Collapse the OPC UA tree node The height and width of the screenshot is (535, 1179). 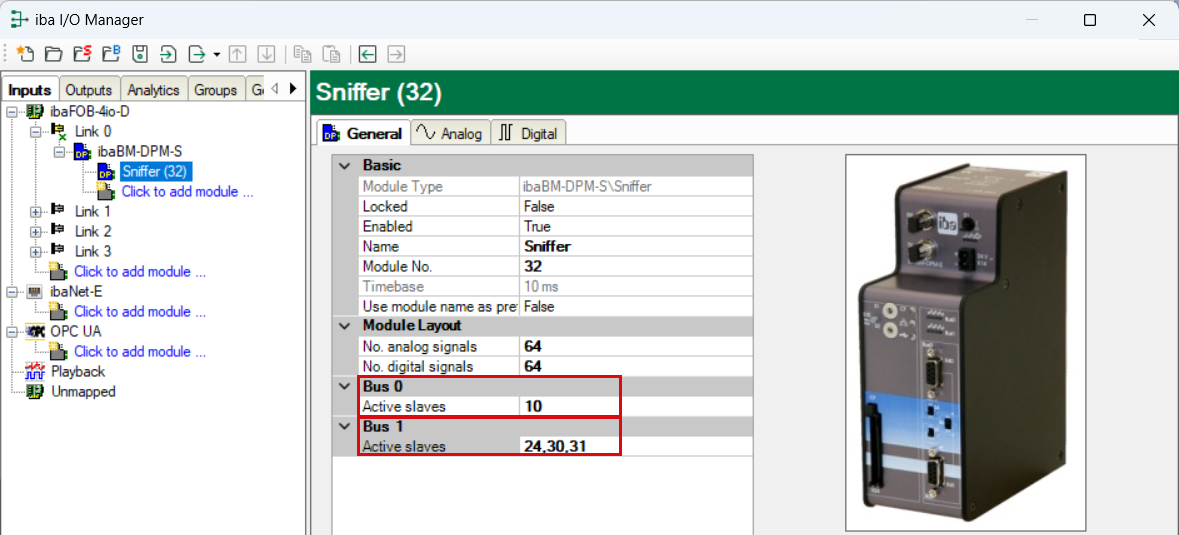[x=11, y=331]
